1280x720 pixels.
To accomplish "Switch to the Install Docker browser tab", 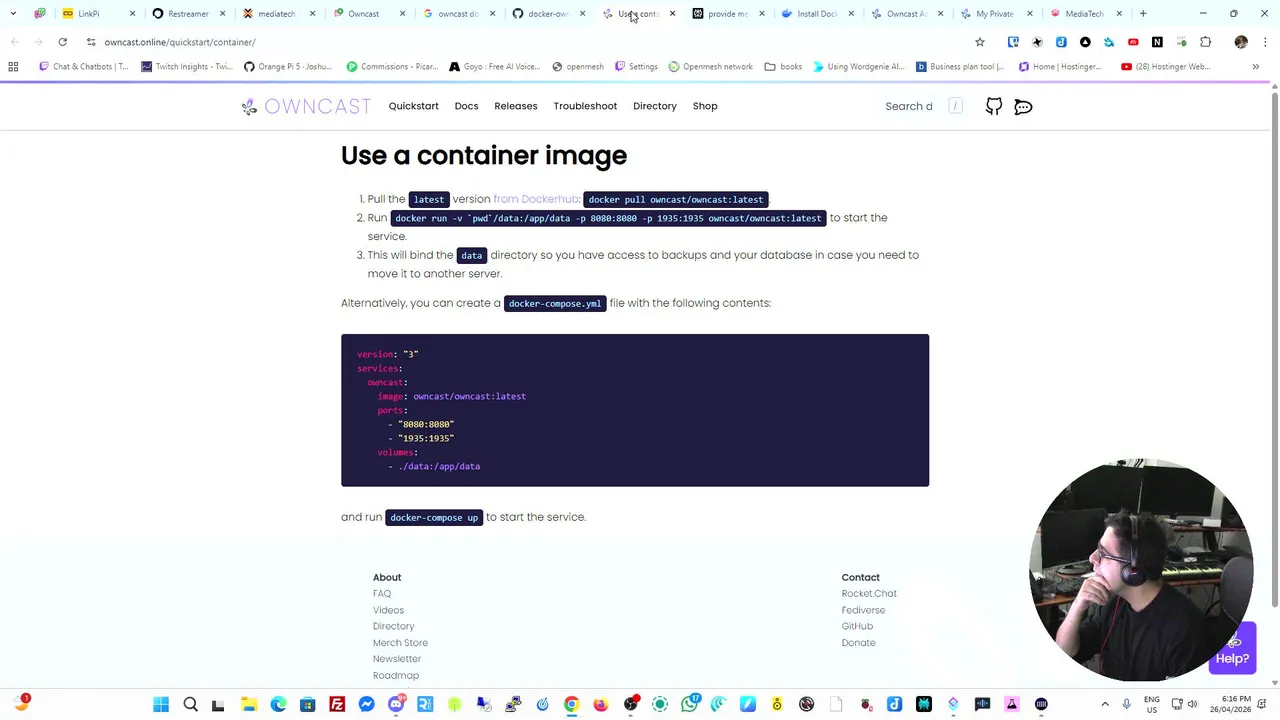I will pos(816,14).
